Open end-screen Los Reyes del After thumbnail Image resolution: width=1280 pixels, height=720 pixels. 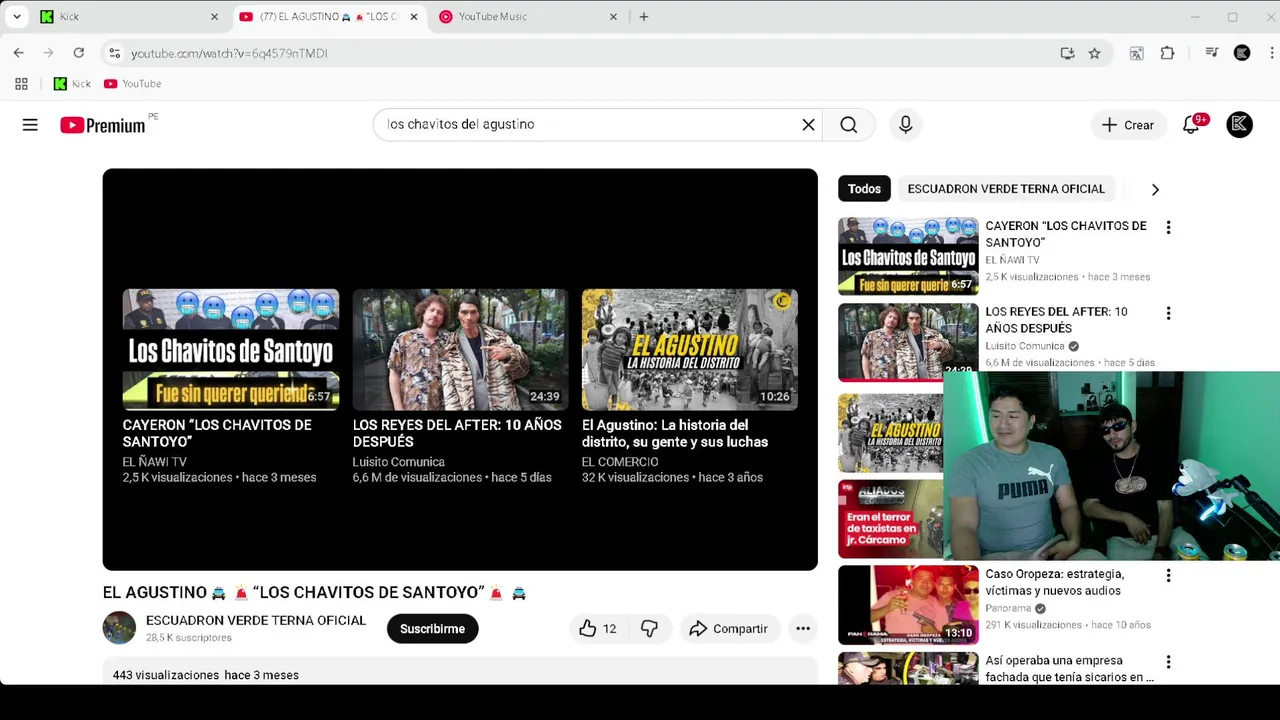[x=460, y=350]
